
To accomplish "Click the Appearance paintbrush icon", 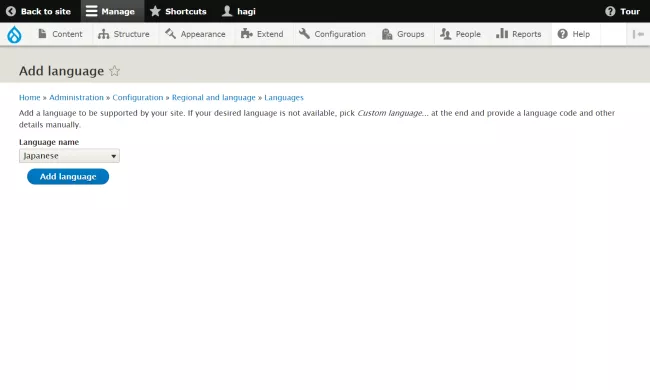I will pyautogui.click(x=170, y=34).
